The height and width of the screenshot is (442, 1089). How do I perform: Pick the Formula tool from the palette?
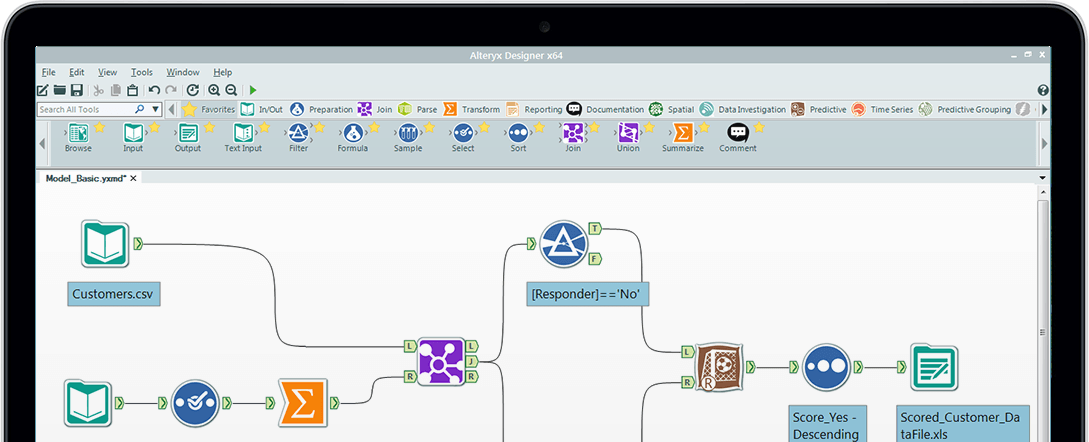click(x=352, y=133)
